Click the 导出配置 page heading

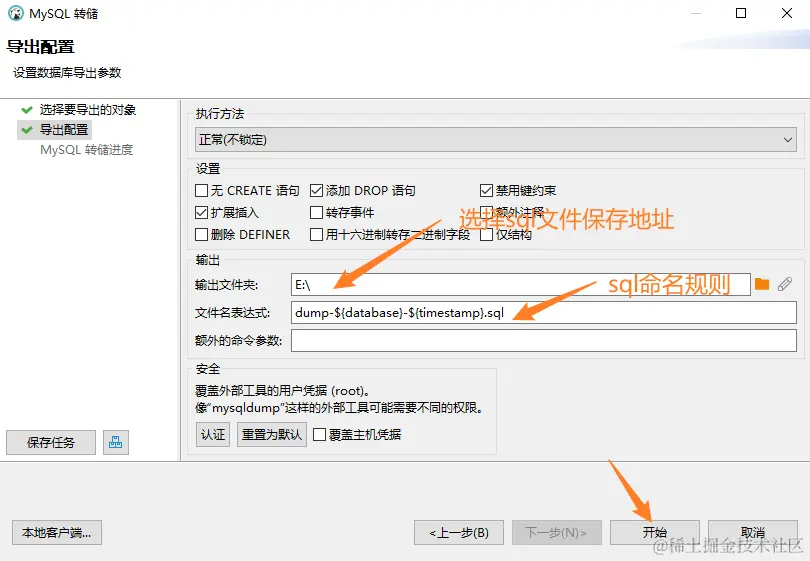(x=40, y=47)
